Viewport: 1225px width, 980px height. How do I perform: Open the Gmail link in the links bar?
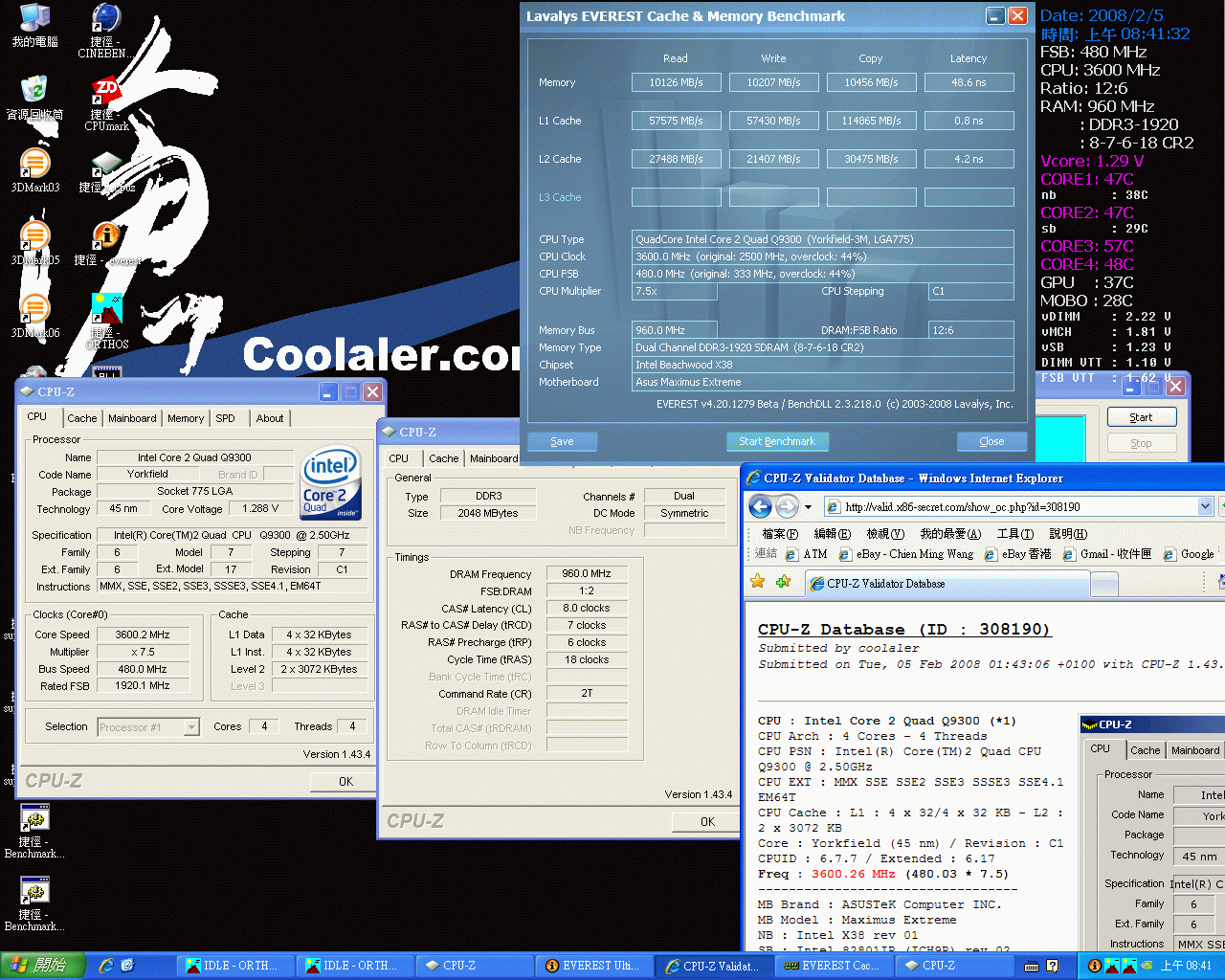pos(1106,554)
